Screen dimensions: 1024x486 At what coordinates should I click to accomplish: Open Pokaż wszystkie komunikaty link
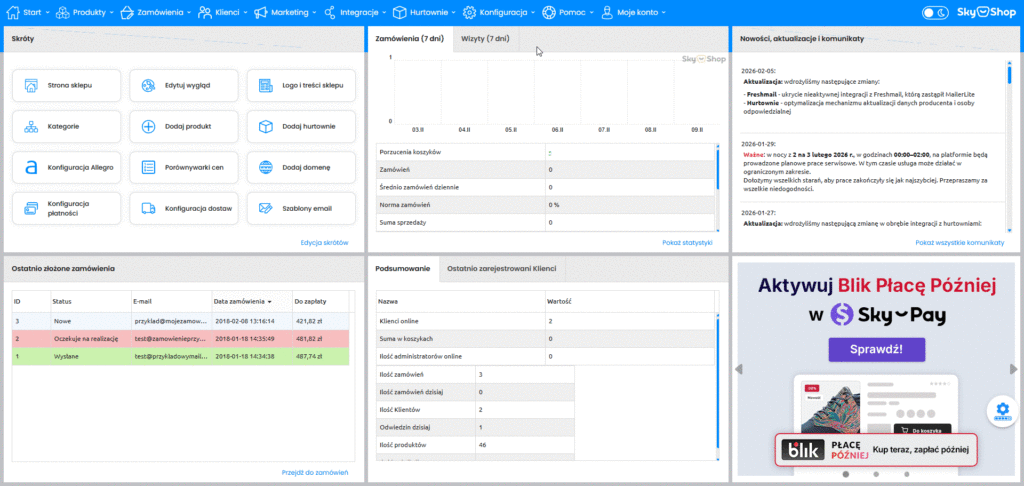point(959,243)
